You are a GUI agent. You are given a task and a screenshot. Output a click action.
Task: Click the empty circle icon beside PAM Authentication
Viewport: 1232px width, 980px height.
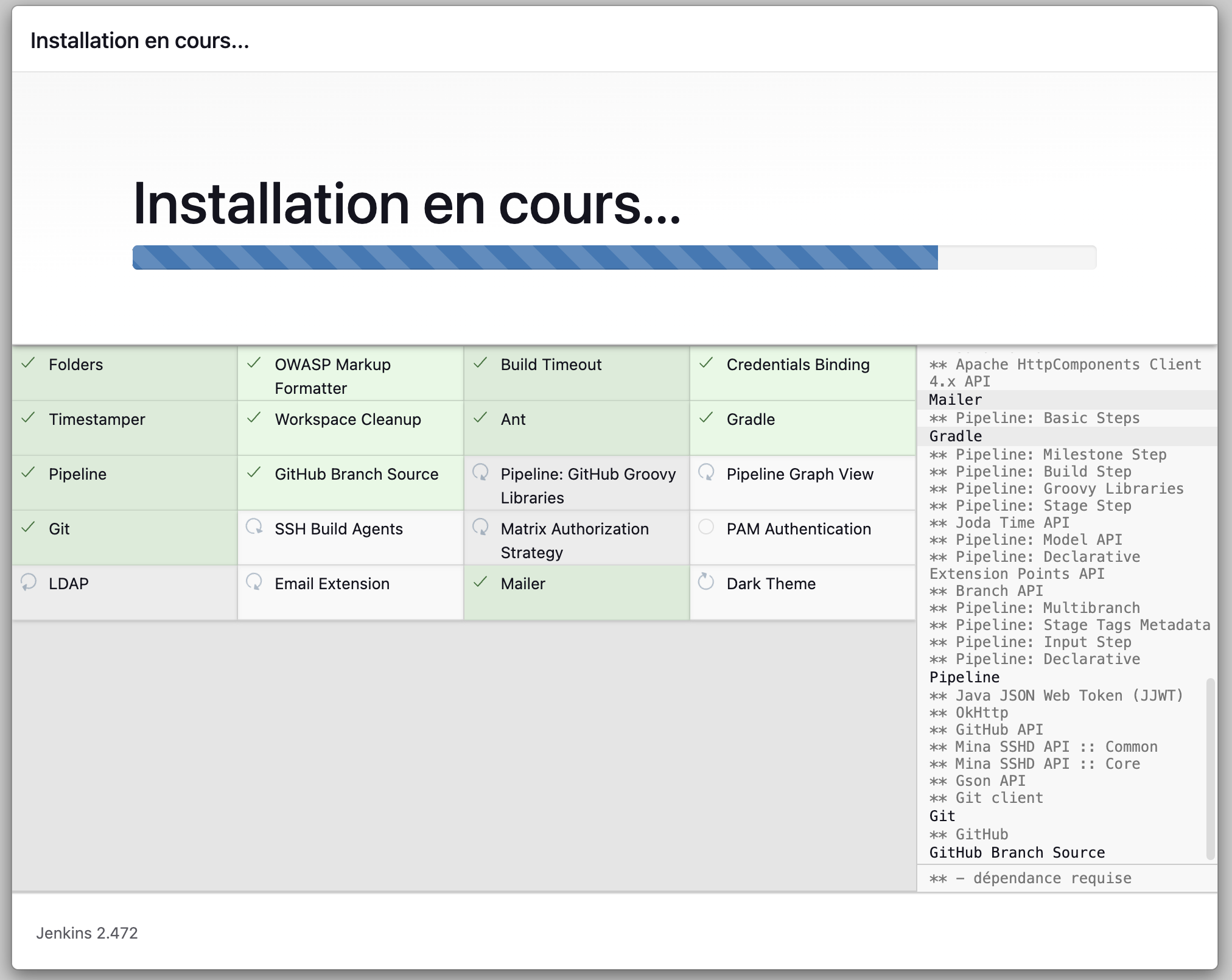click(706, 527)
